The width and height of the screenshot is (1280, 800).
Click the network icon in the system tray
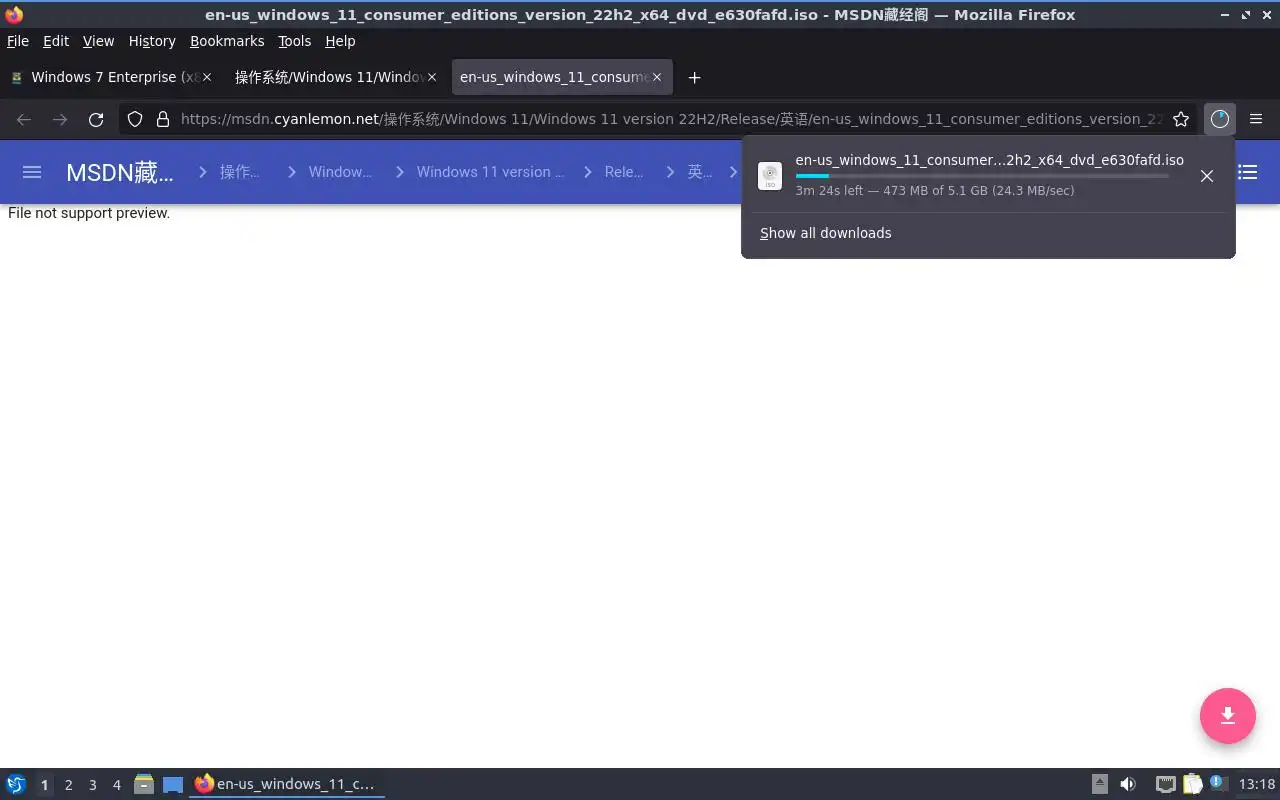pos(1165,784)
